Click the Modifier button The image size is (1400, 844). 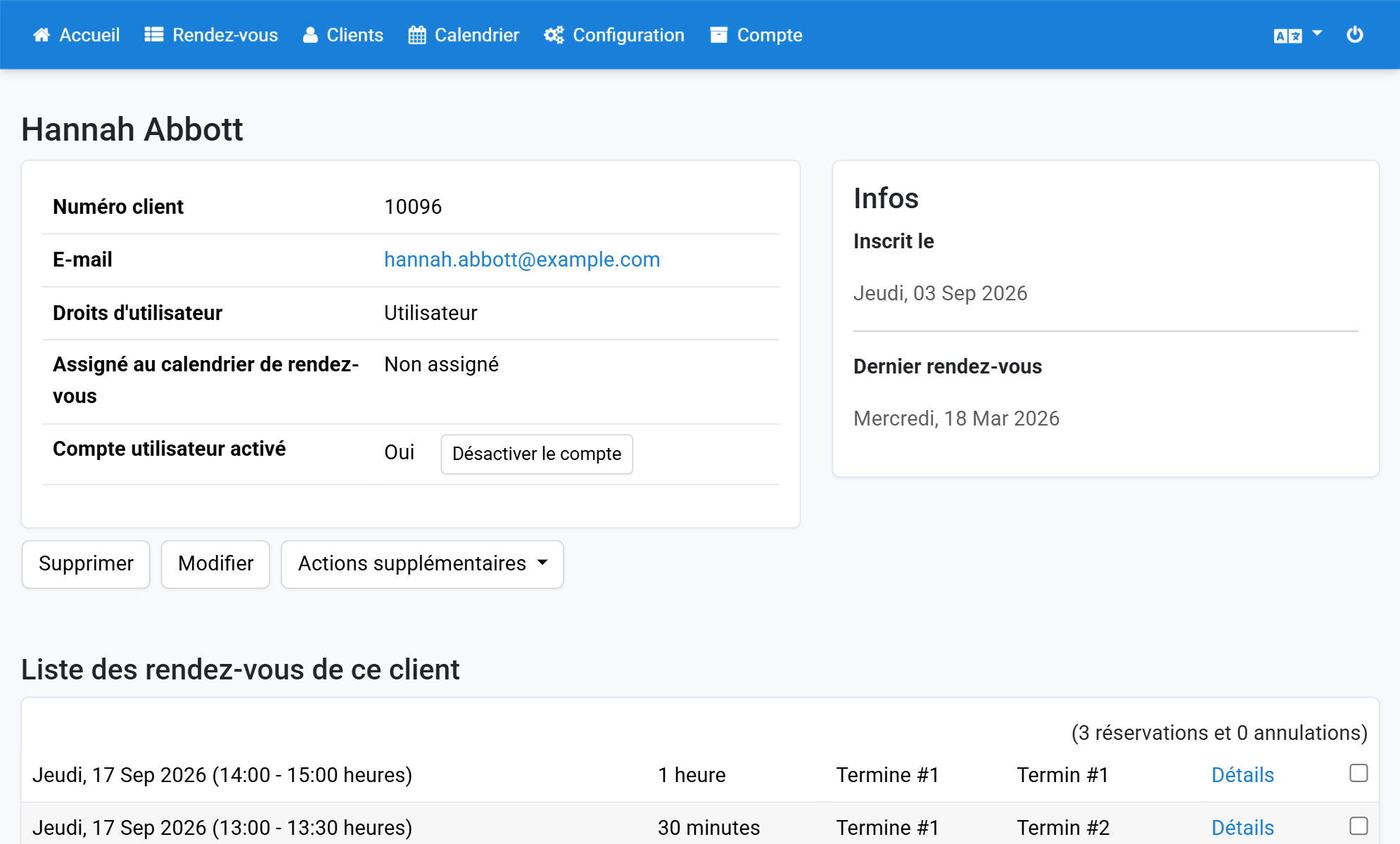point(215,564)
